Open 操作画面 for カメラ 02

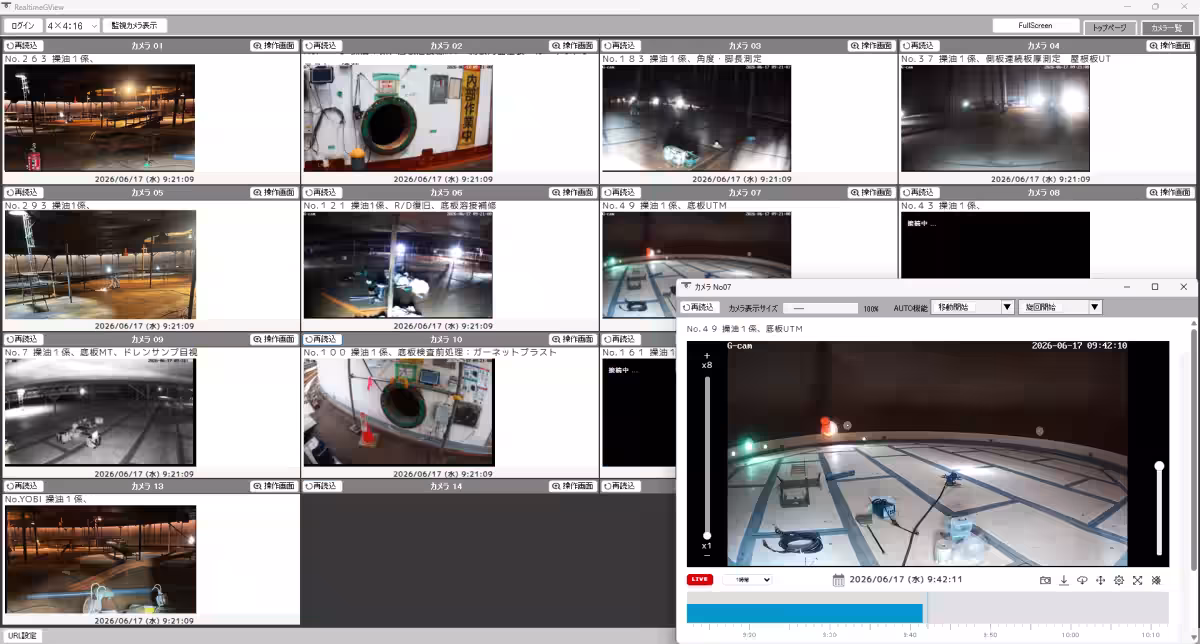(x=572, y=46)
